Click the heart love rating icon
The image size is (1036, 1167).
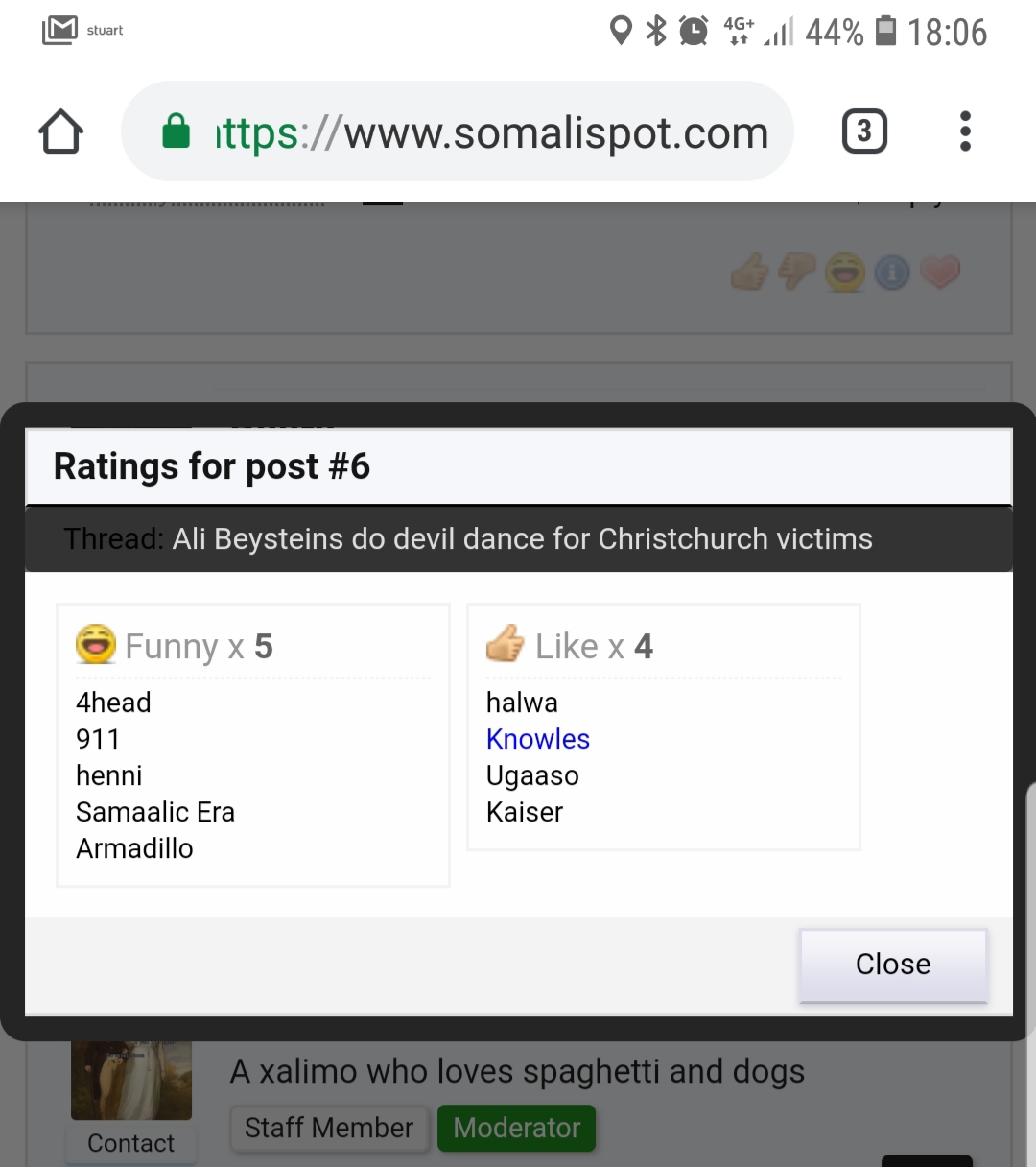pos(940,273)
